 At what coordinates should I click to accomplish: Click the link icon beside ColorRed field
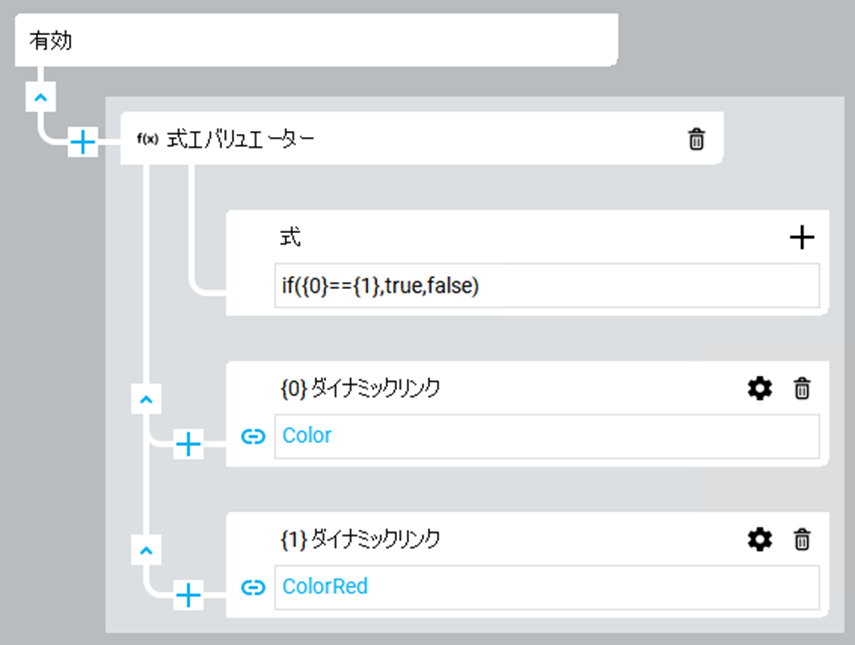(x=253, y=587)
